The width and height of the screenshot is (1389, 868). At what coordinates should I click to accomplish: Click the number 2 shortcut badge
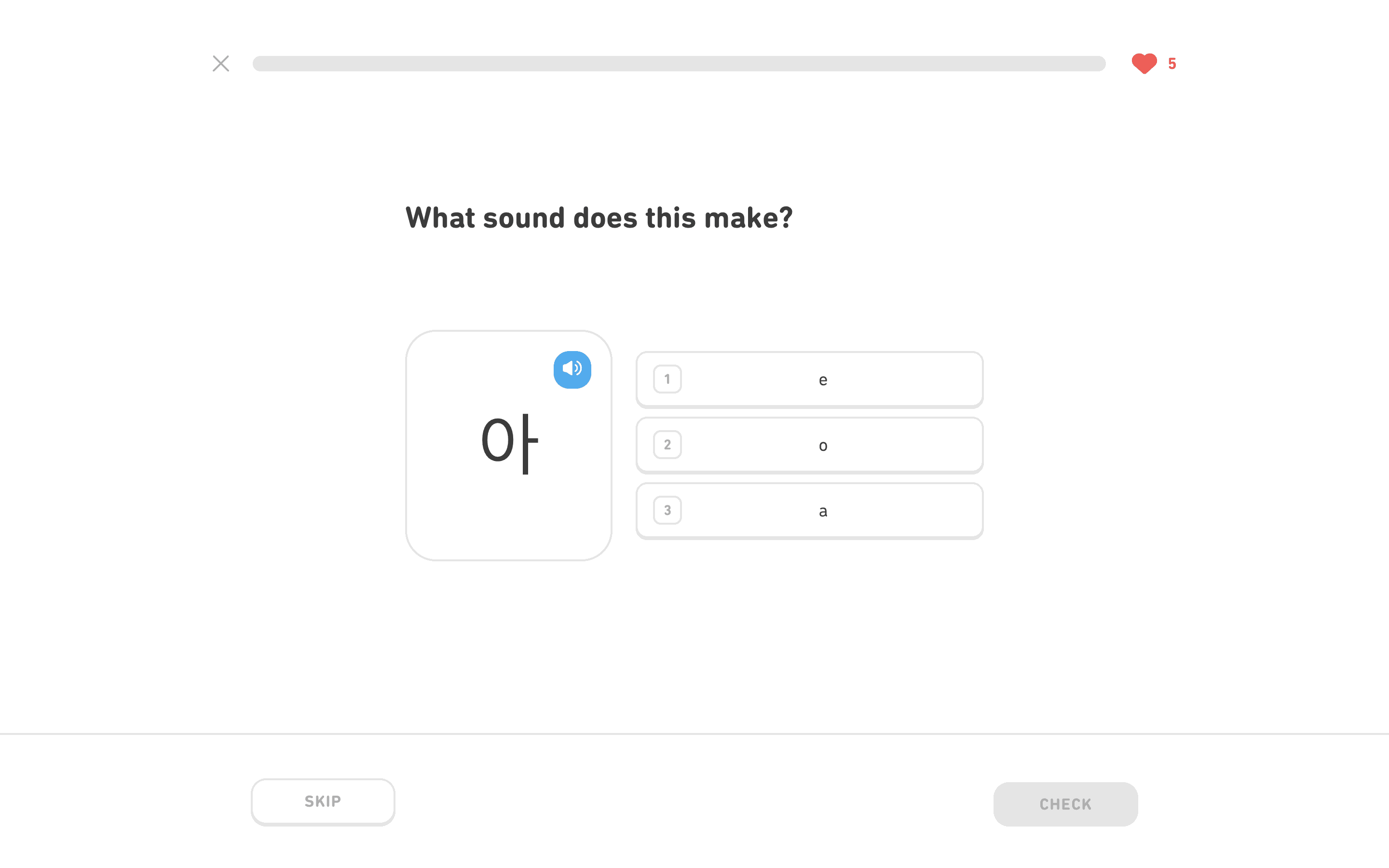pos(667,444)
